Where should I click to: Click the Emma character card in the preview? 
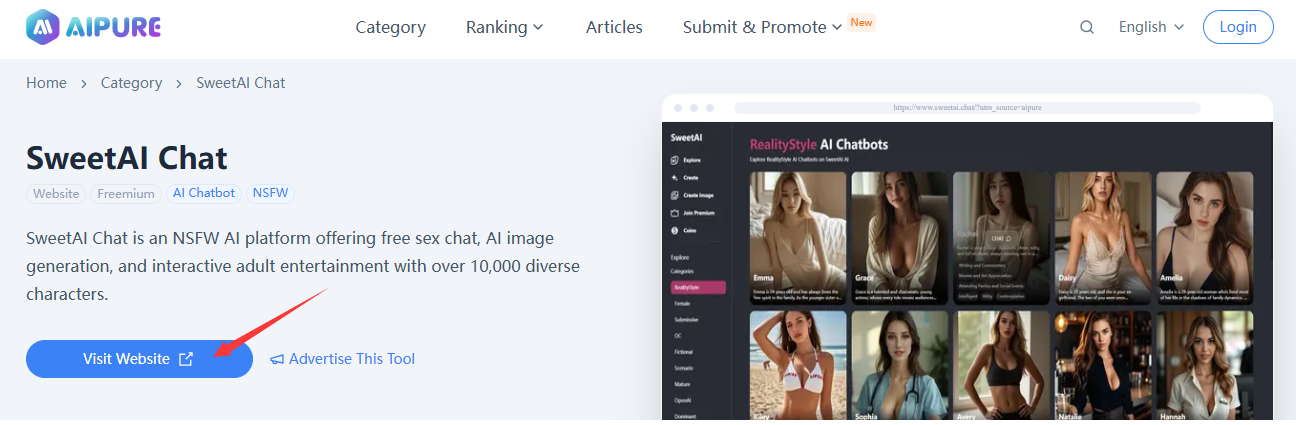pos(798,238)
